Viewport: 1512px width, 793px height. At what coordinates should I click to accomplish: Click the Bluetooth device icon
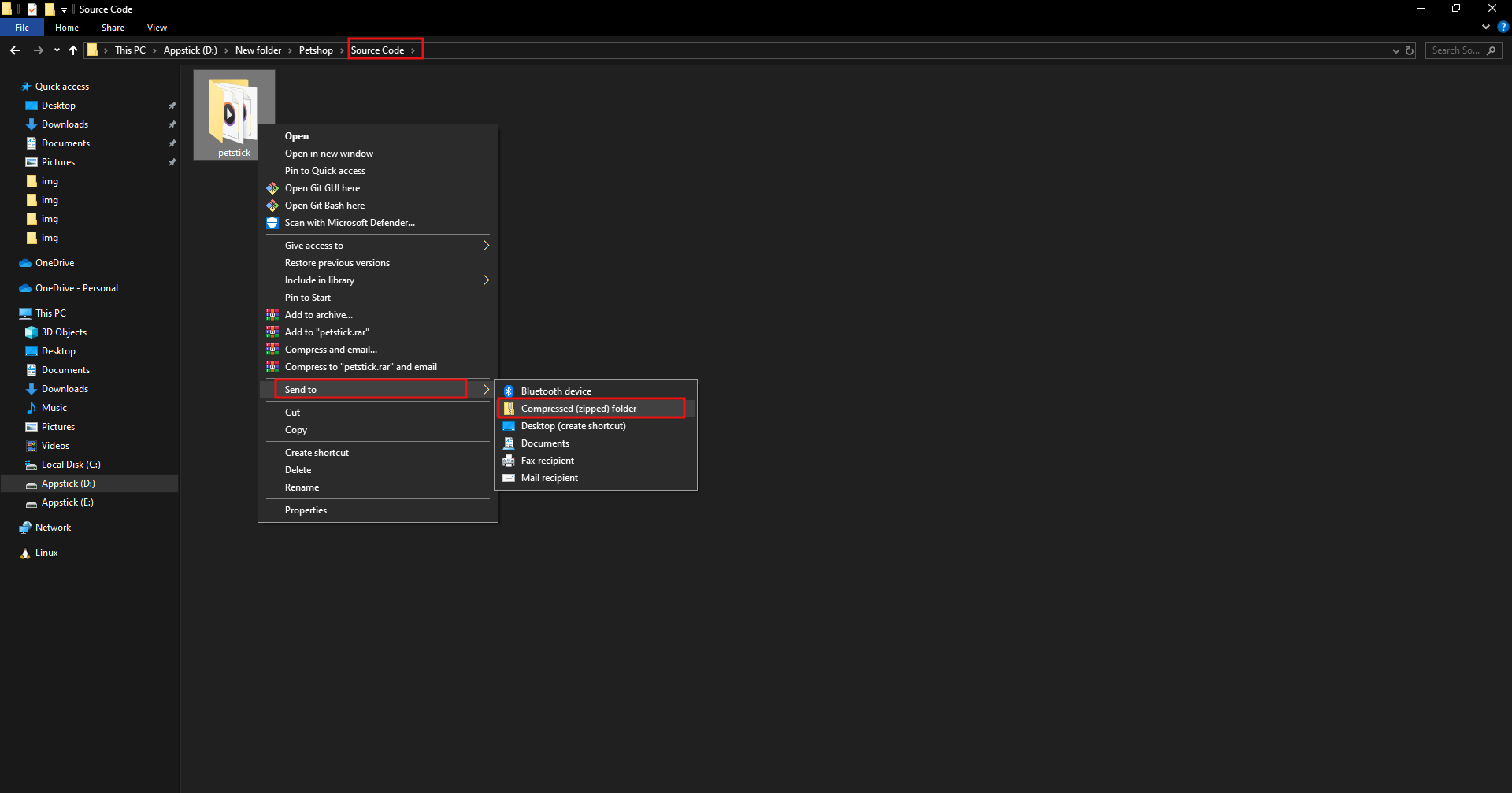coord(509,391)
